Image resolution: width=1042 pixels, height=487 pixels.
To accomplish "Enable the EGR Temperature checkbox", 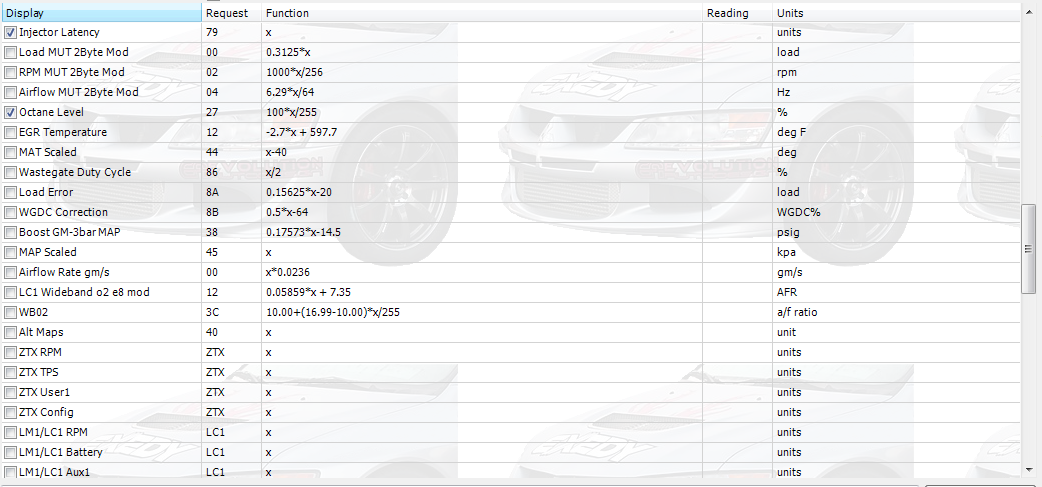I will [11, 133].
